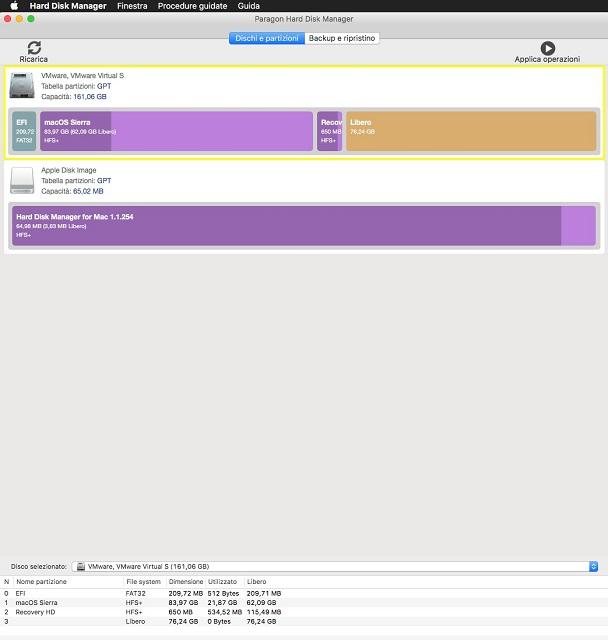The image size is (608, 640).
Task: Click the green zoom window button
Action: 31,19
